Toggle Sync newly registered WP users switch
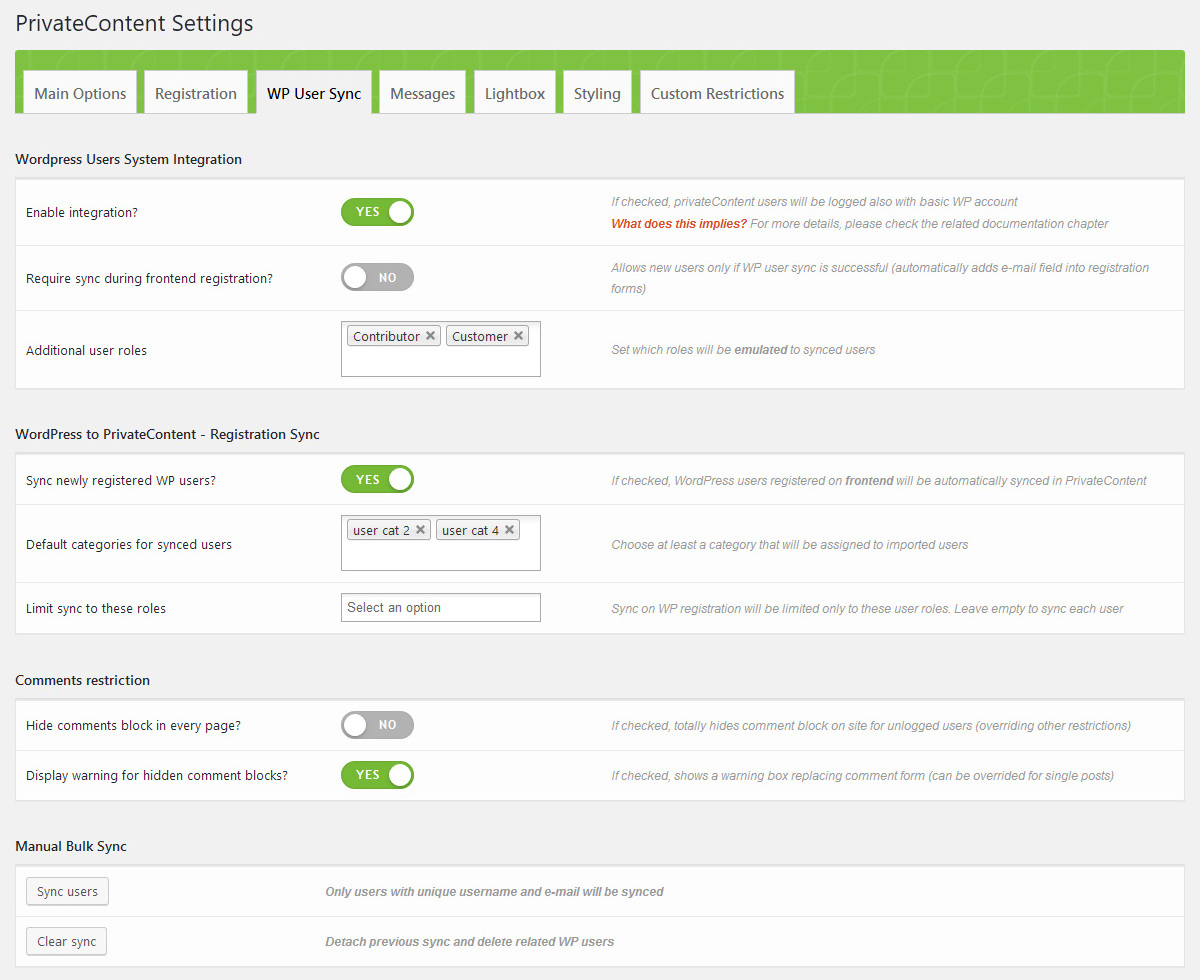Screen dimensions: 1200x980 coord(377,479)
